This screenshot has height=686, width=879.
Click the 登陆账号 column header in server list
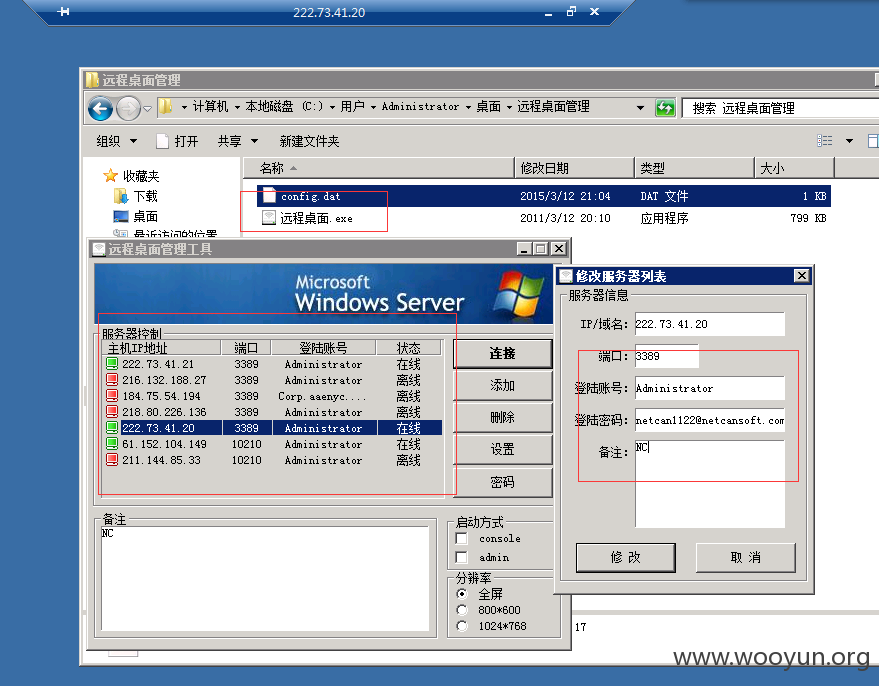click(323, 347)
